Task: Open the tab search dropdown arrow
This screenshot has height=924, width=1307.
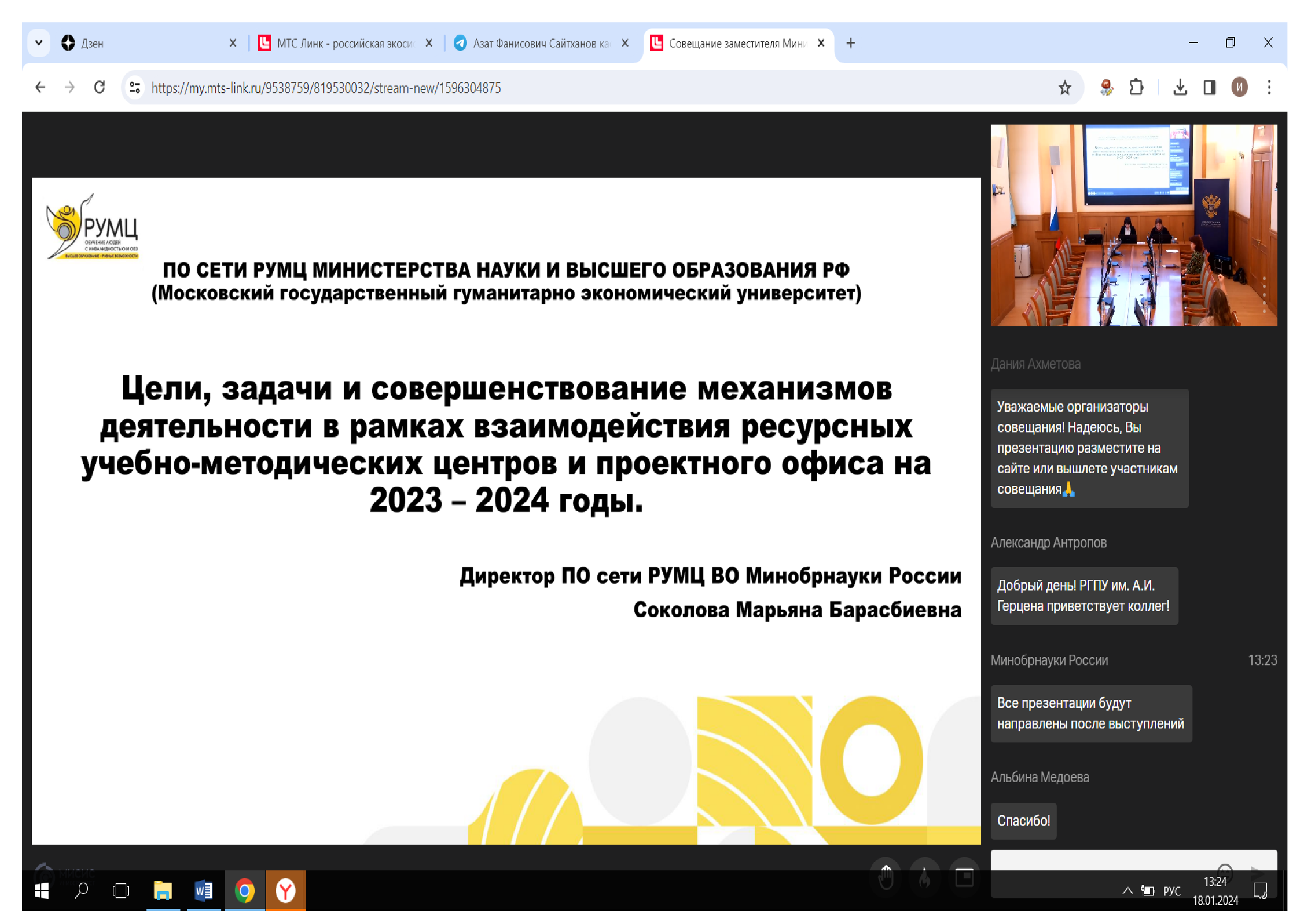Action: point(39,43)
